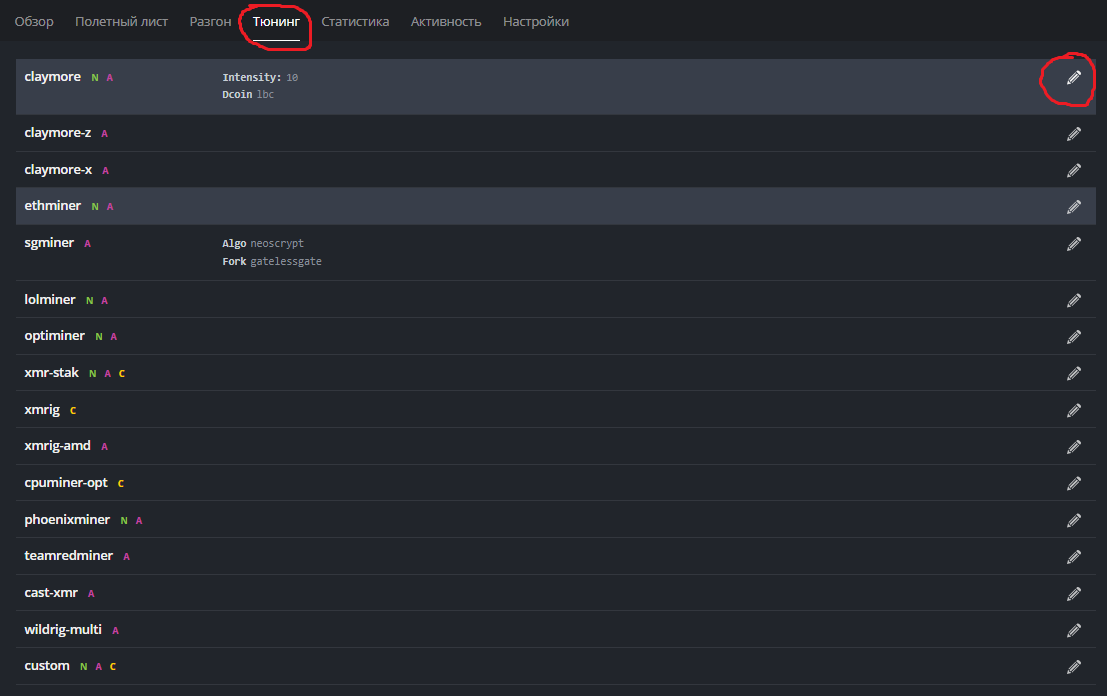1107x696 pixels.
Task: Edit ethminer settings via pencil icon
Action: pos(1074,207)
